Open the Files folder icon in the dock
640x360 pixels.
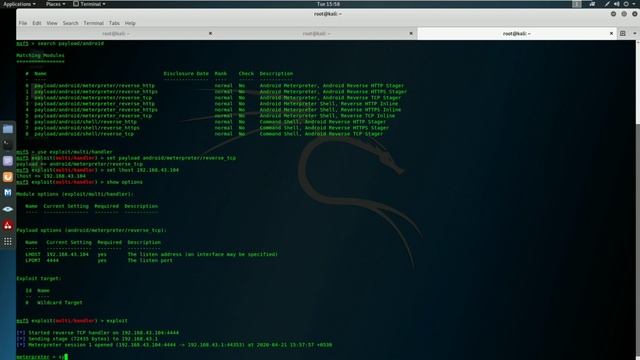8,129
